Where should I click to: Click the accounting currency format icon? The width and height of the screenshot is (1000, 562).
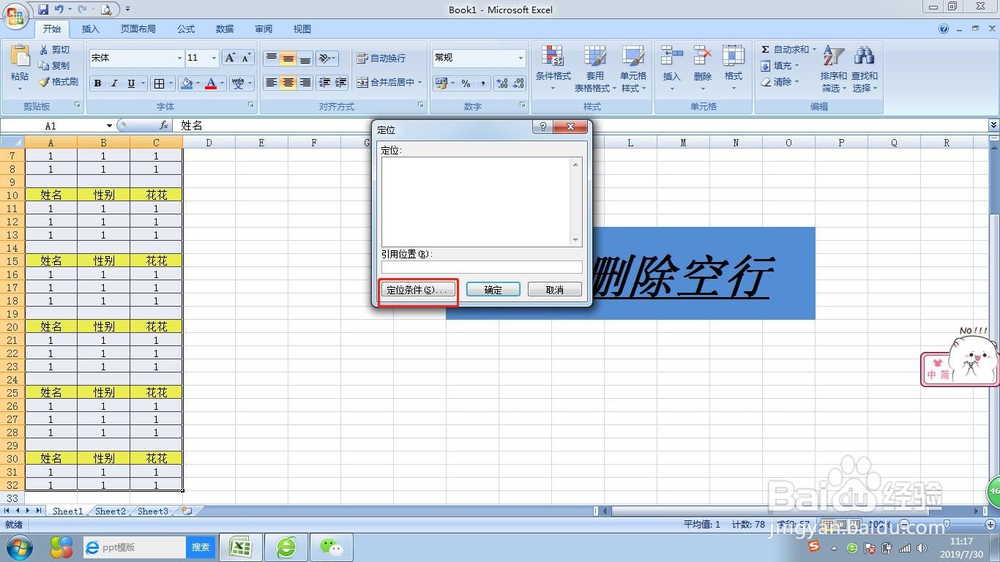pos(440,83)
